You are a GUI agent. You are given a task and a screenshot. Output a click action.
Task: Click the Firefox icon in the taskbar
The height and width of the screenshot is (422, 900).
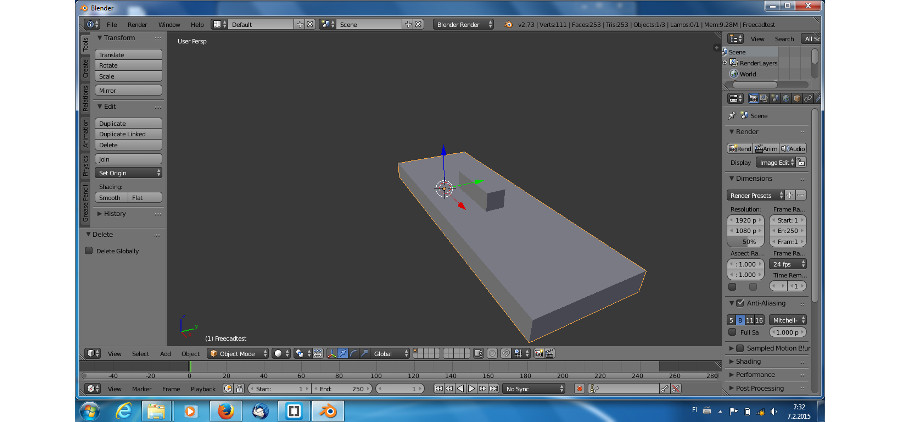point(224,410)
